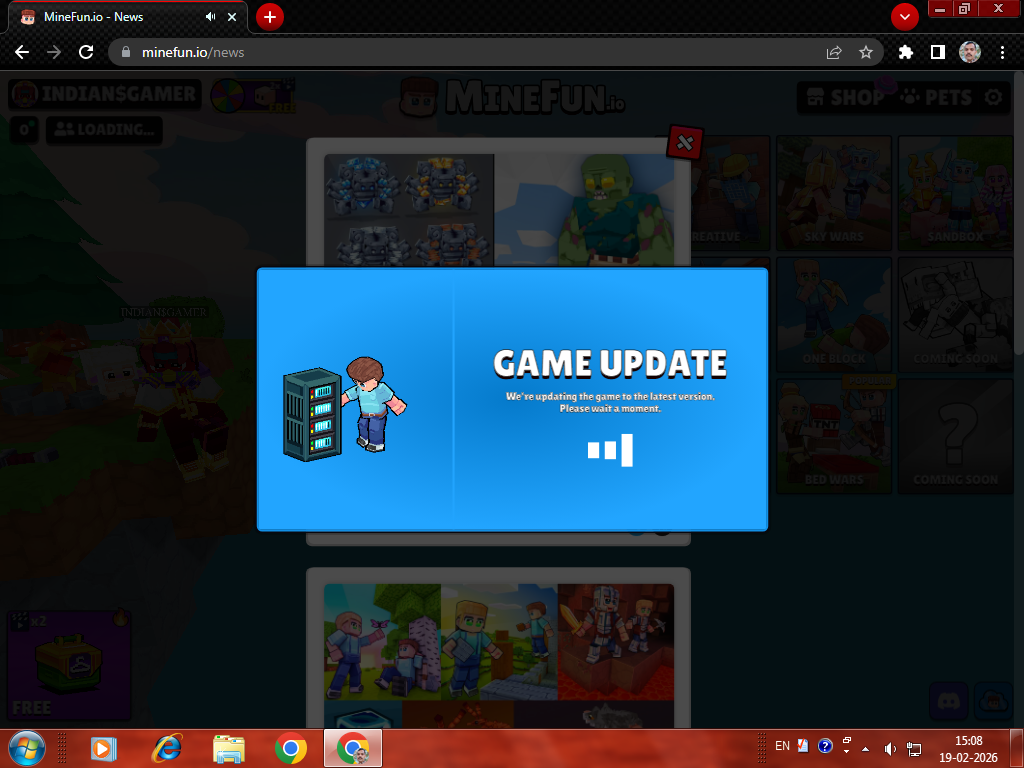Open the red tab search dropdown
This screenshot has height=776, width=1024.
pyautogui.click(x=904, y=17)
